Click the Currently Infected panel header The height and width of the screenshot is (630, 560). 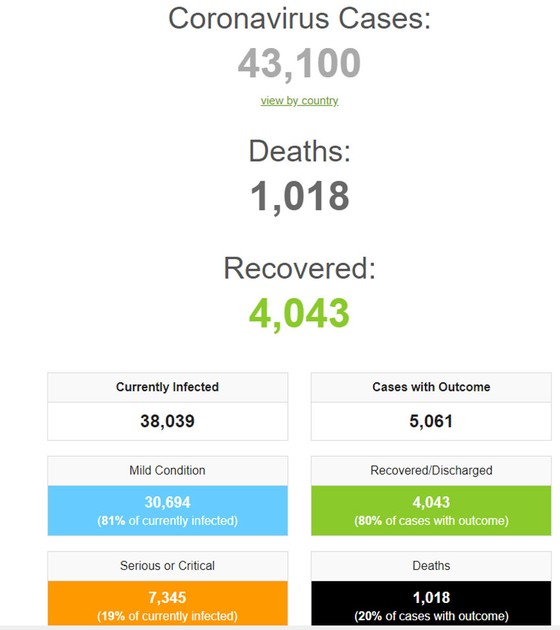point(168,387)
